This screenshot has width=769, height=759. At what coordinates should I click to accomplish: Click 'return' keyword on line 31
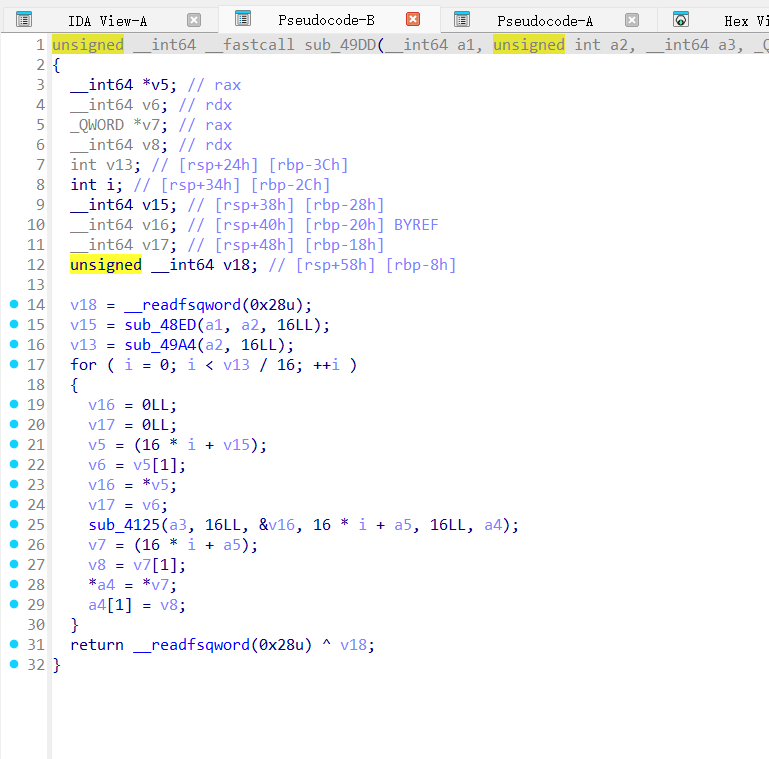97,645
